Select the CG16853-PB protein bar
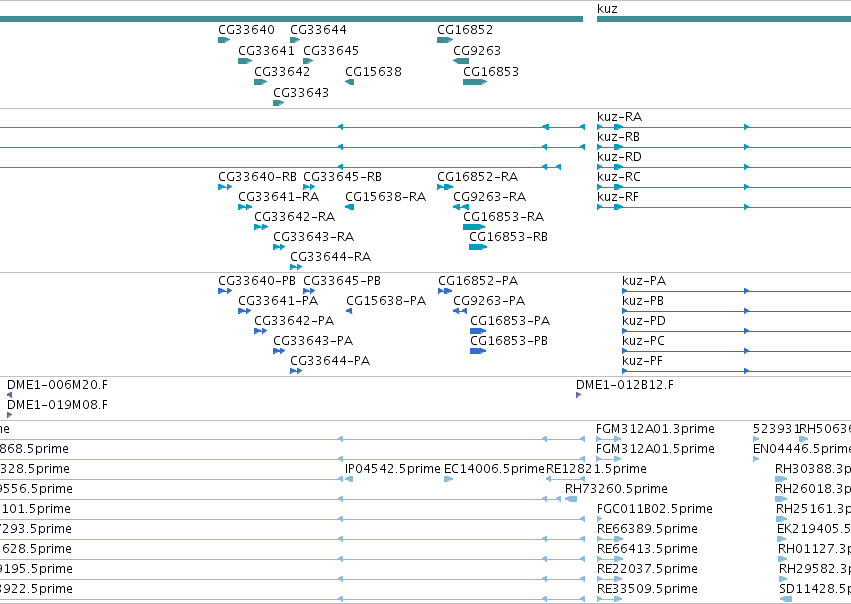 click(x=478, y=352)
